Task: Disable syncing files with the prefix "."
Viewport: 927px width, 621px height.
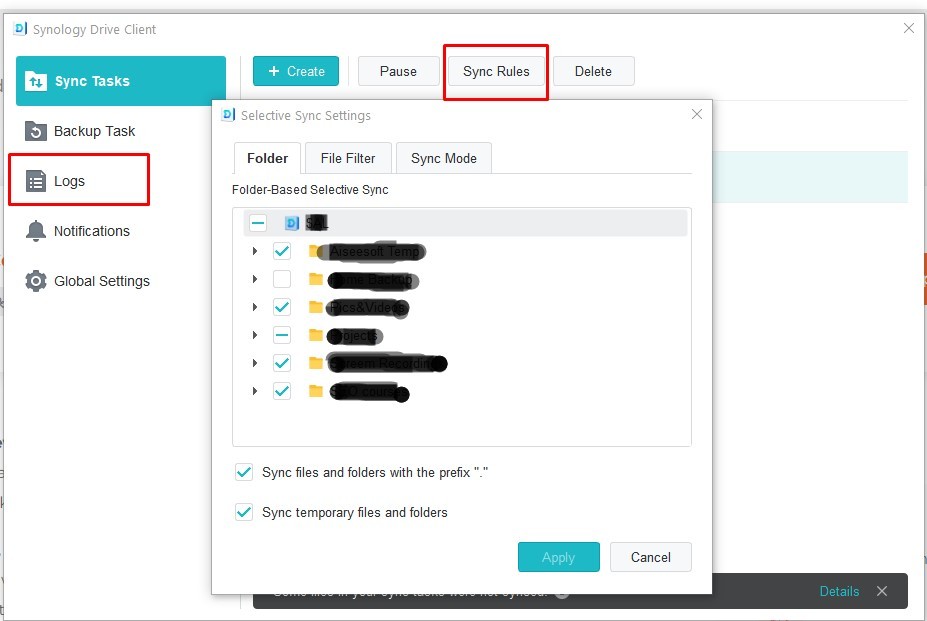Action: [x=243, y=472]
